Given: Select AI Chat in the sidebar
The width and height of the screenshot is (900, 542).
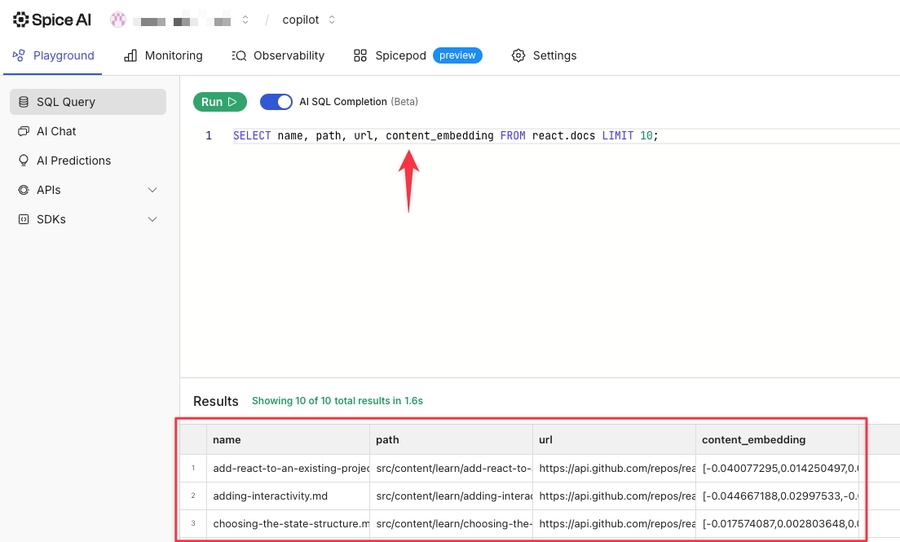Looking at the screenshot, I should 56,131.
